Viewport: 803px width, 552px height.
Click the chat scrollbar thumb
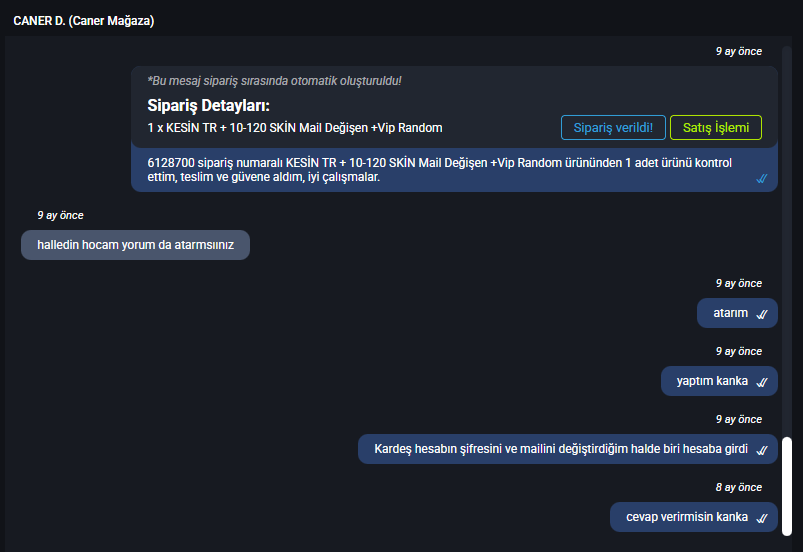[x=787, y=486]
